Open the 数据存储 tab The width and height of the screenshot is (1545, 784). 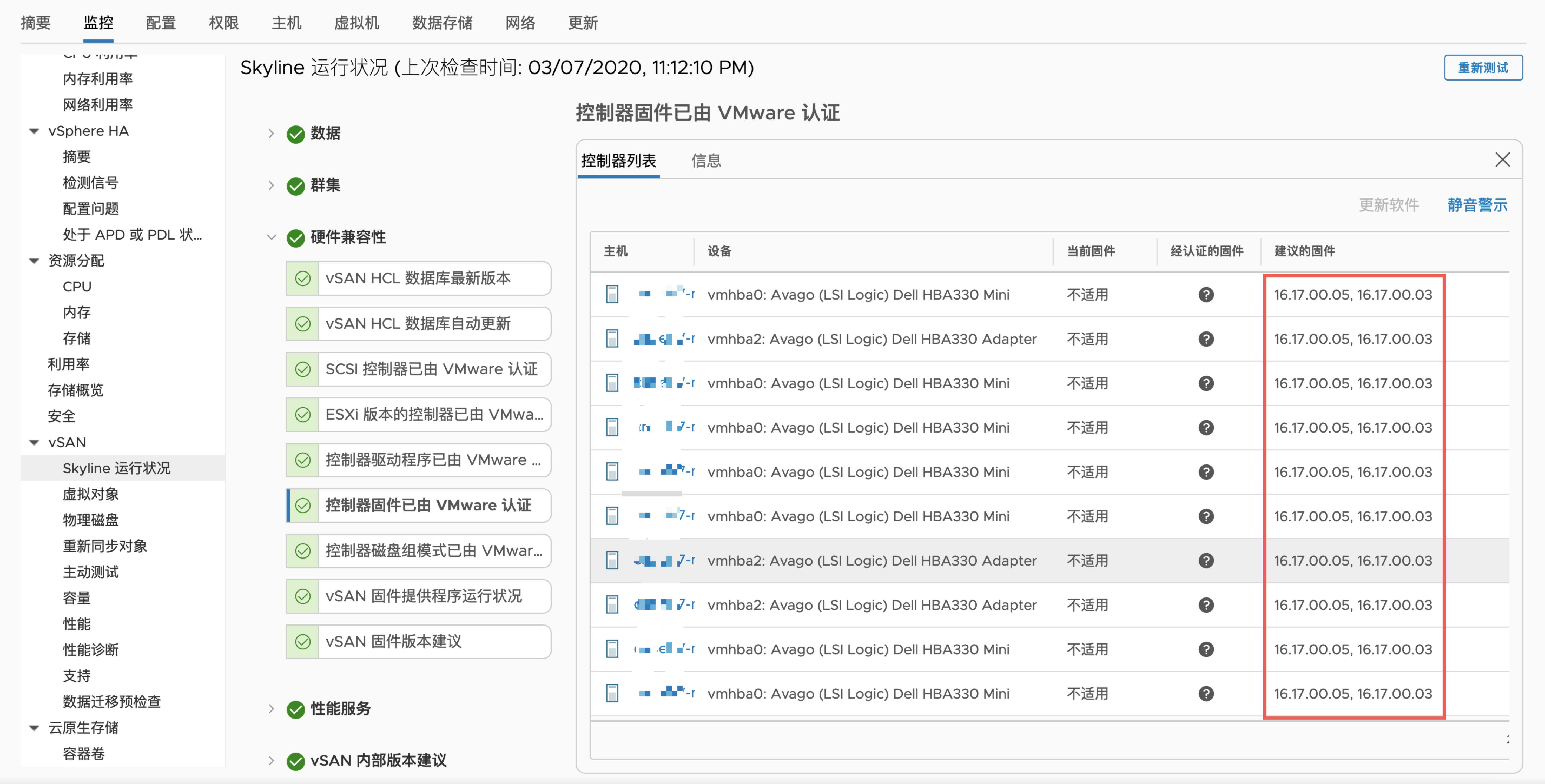click(442, 23)
